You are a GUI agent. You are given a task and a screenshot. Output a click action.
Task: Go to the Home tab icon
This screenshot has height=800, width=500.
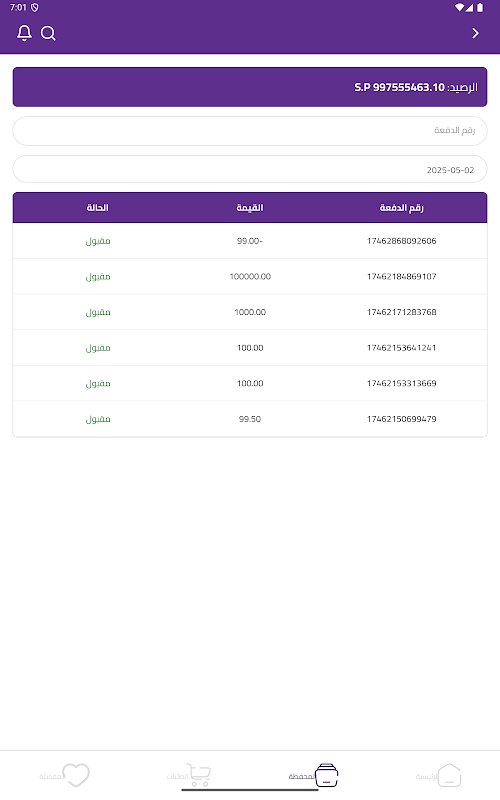tap(449, 775)
